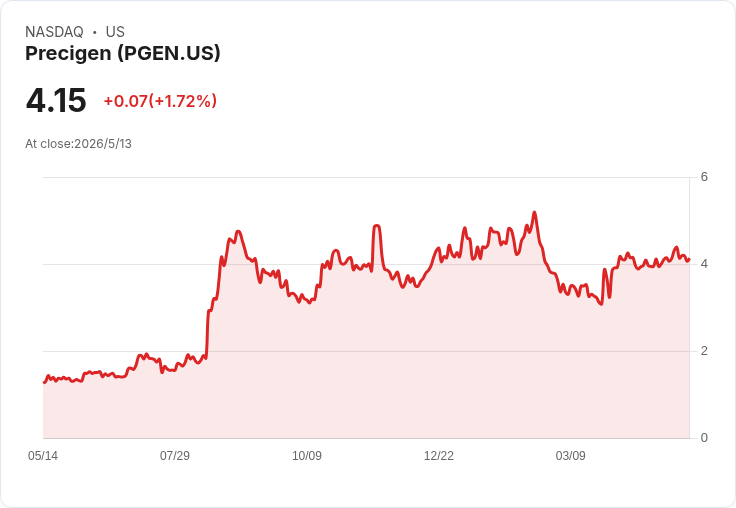
Task: Click the y-axis value 2 label
Action: (x=704, y=351)
